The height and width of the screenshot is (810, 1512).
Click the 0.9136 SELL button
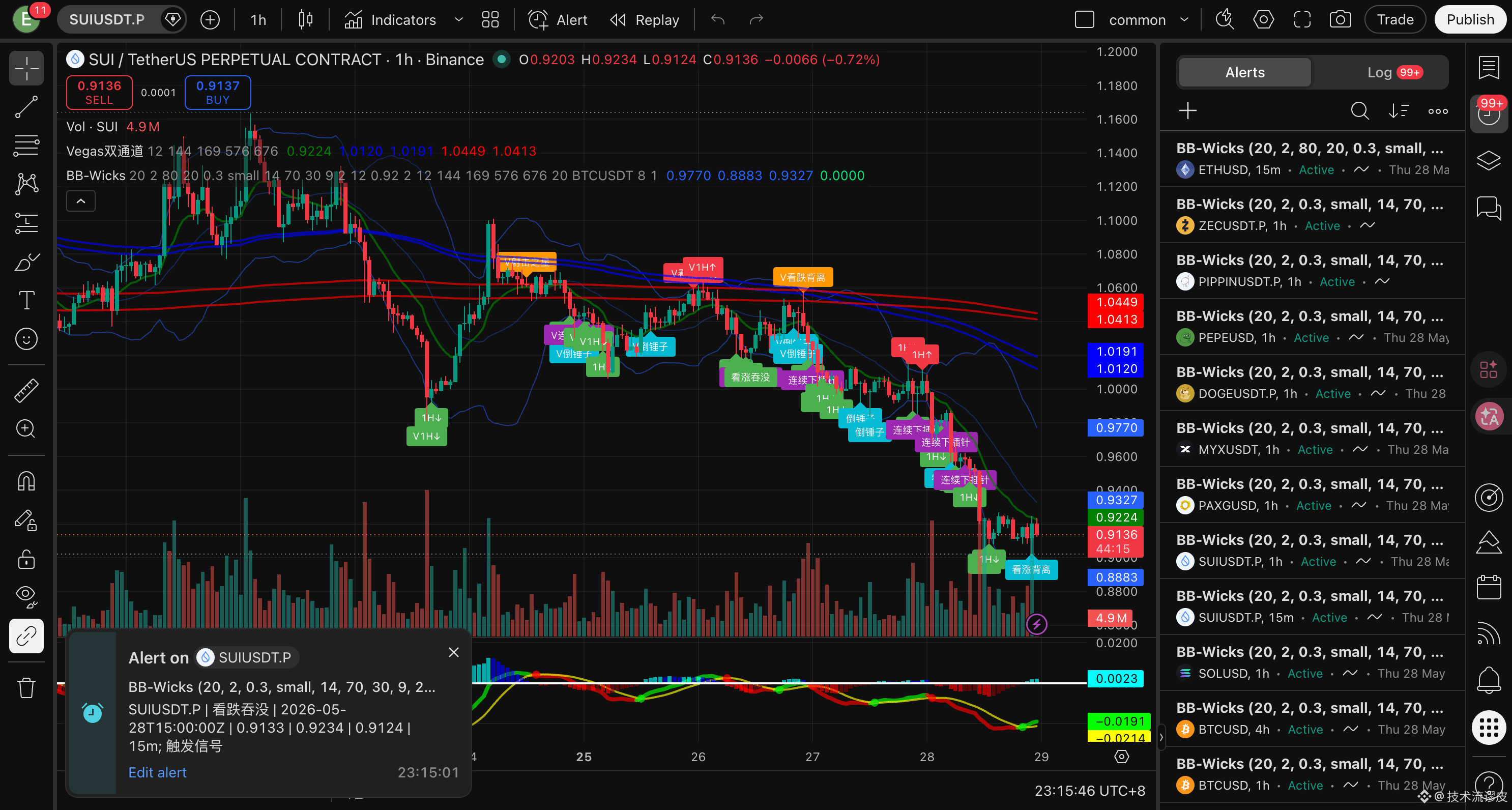99,92
